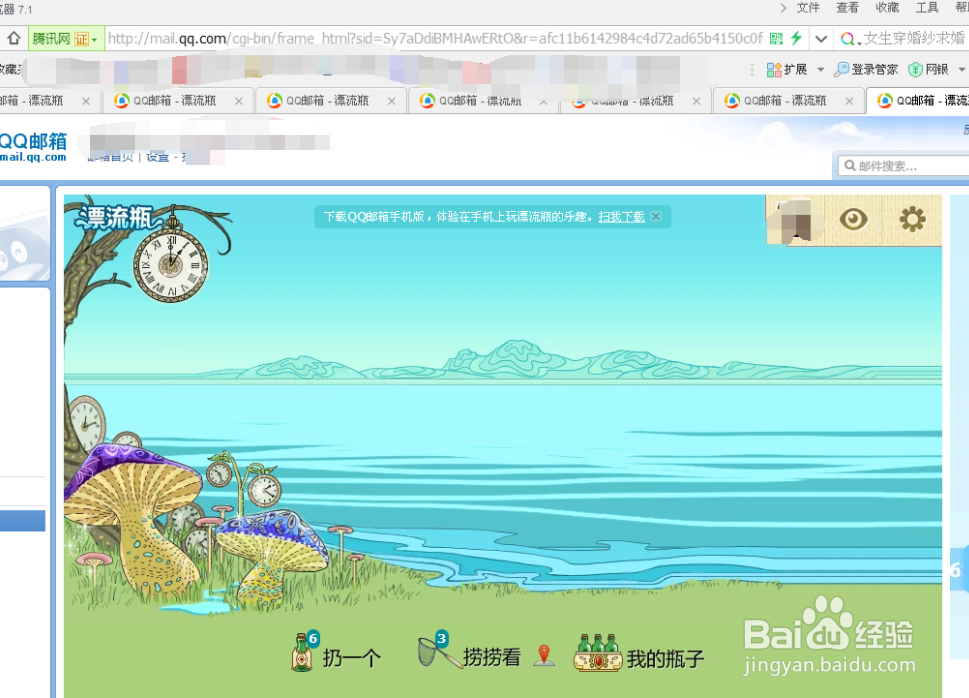
Task: Open the 腾讯网 site certificate dropdown
Action: 94,40
